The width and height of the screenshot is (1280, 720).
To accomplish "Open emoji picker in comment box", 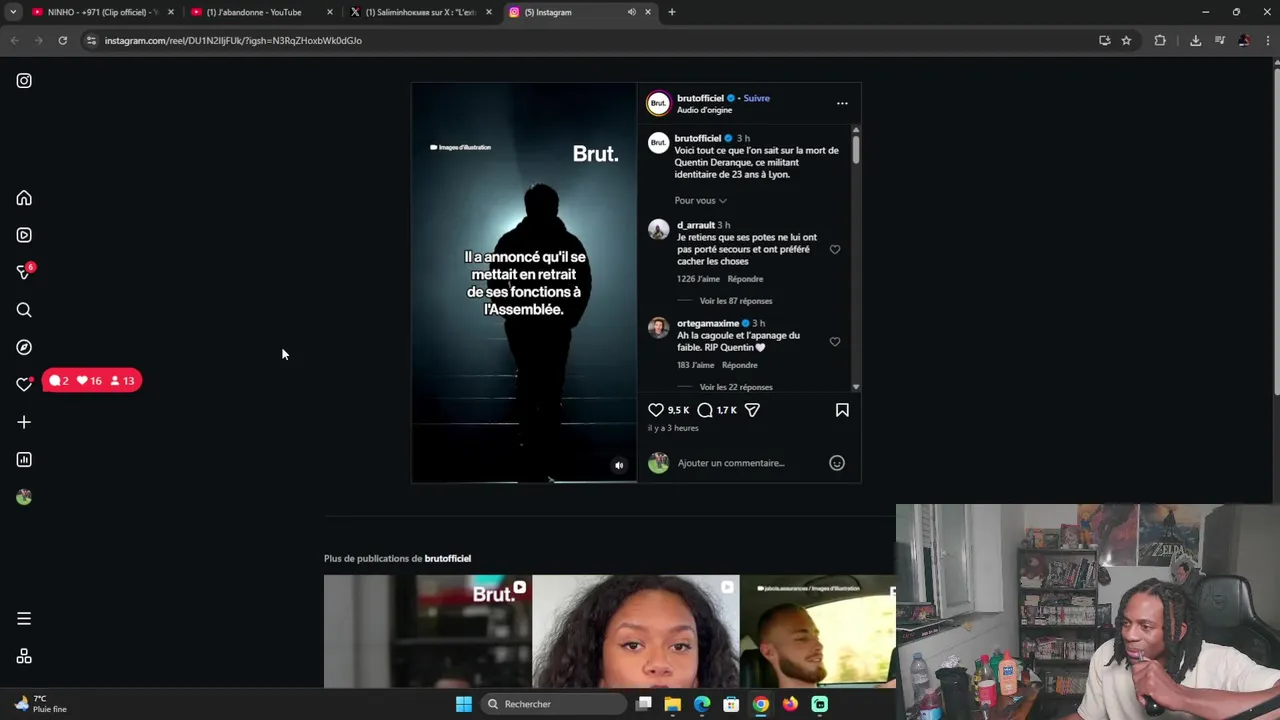I will pyautogui.click(x=837, y=463).
